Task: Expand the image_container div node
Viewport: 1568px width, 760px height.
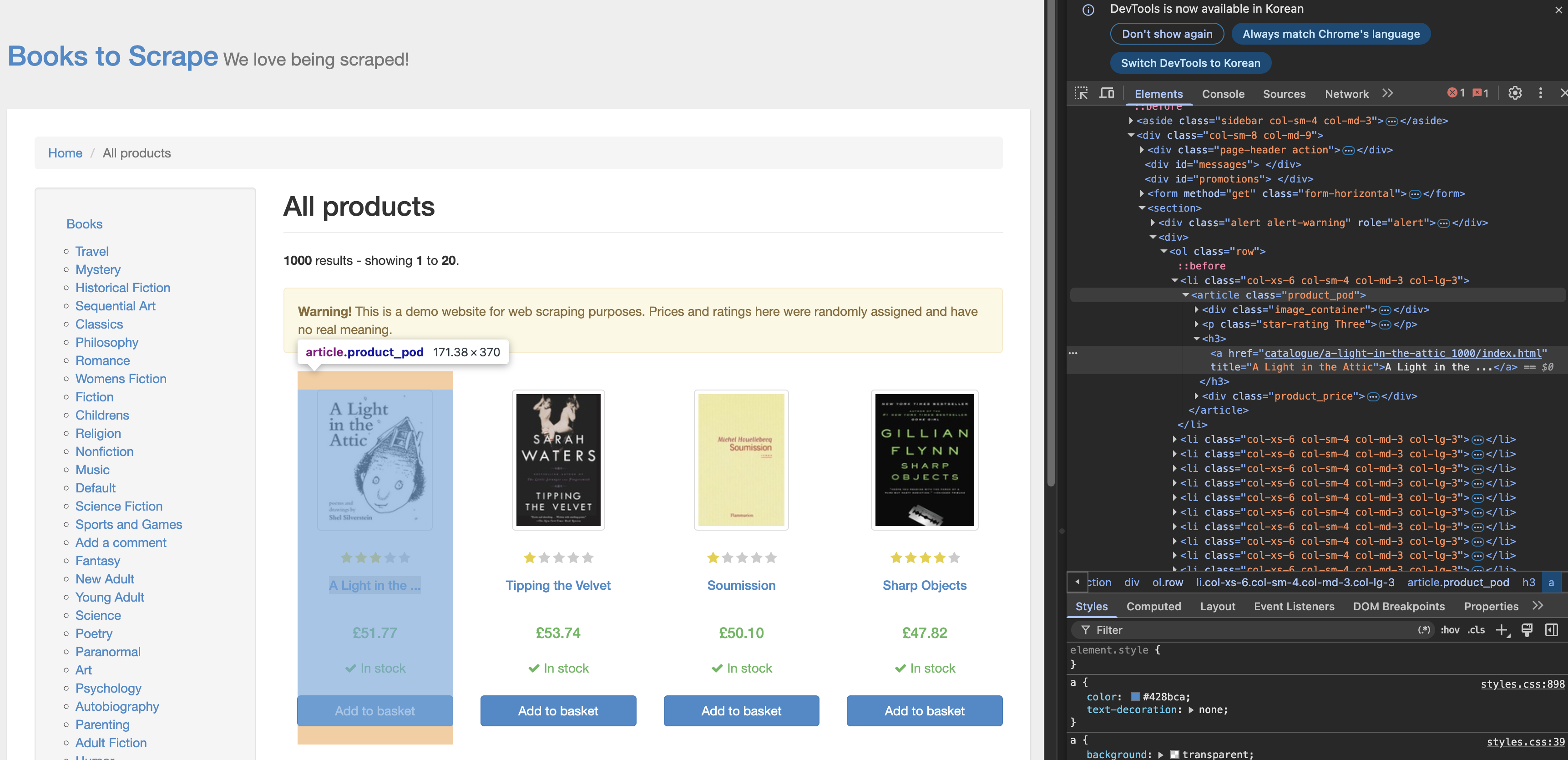Action: click(x=1197, y=310)
